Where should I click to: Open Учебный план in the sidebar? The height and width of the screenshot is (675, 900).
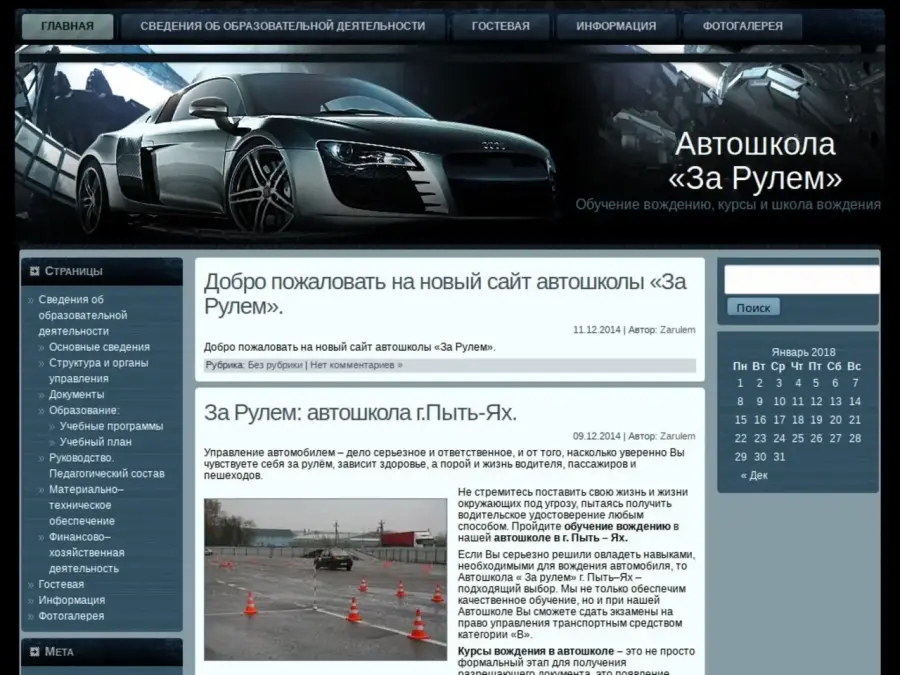pyautogui.click(x=95, y=442)
